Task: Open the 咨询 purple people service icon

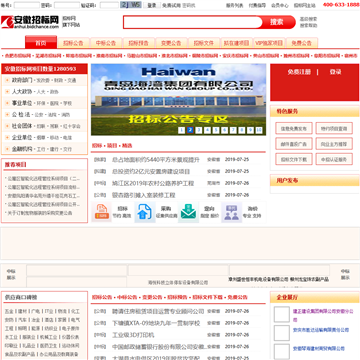Action: point(231,212)
